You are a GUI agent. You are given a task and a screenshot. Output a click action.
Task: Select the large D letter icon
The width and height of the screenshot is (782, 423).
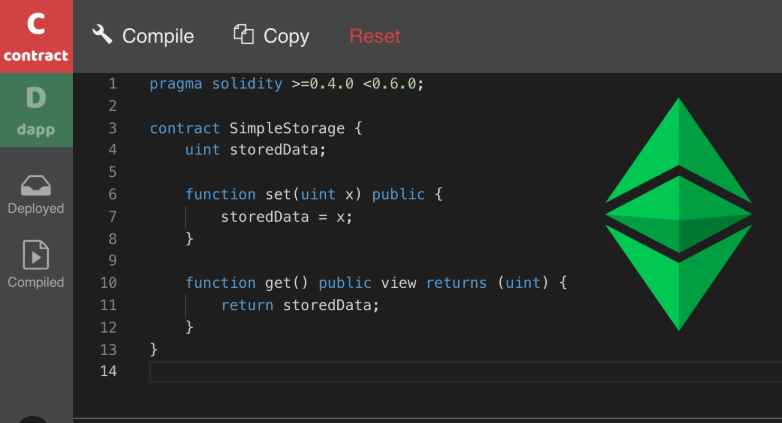coord(36,98)
